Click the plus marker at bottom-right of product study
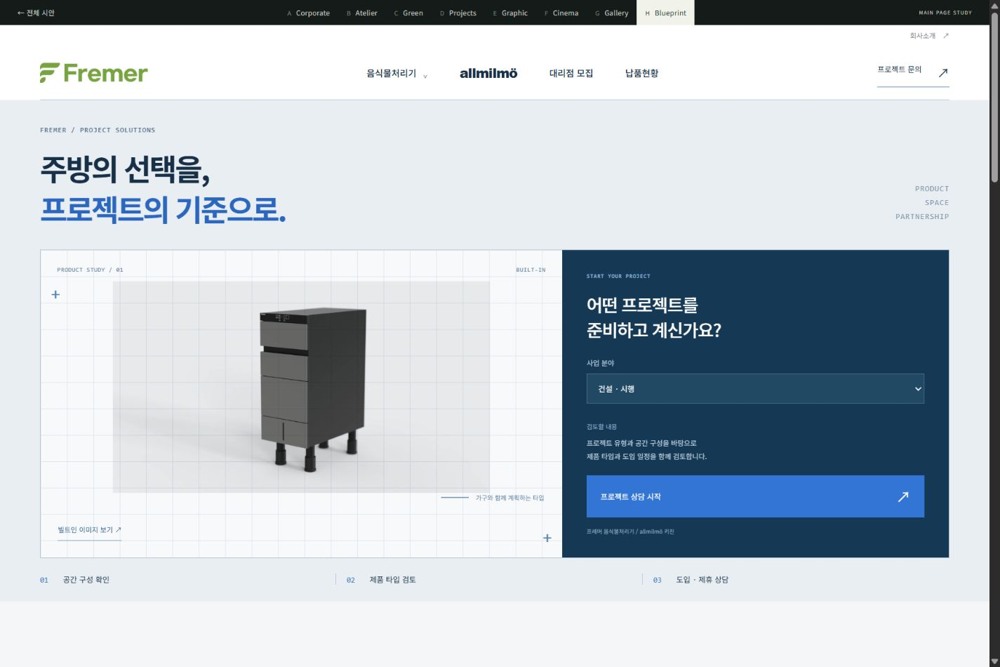The height and width of the screenshot is (667, 1000). 547,538
